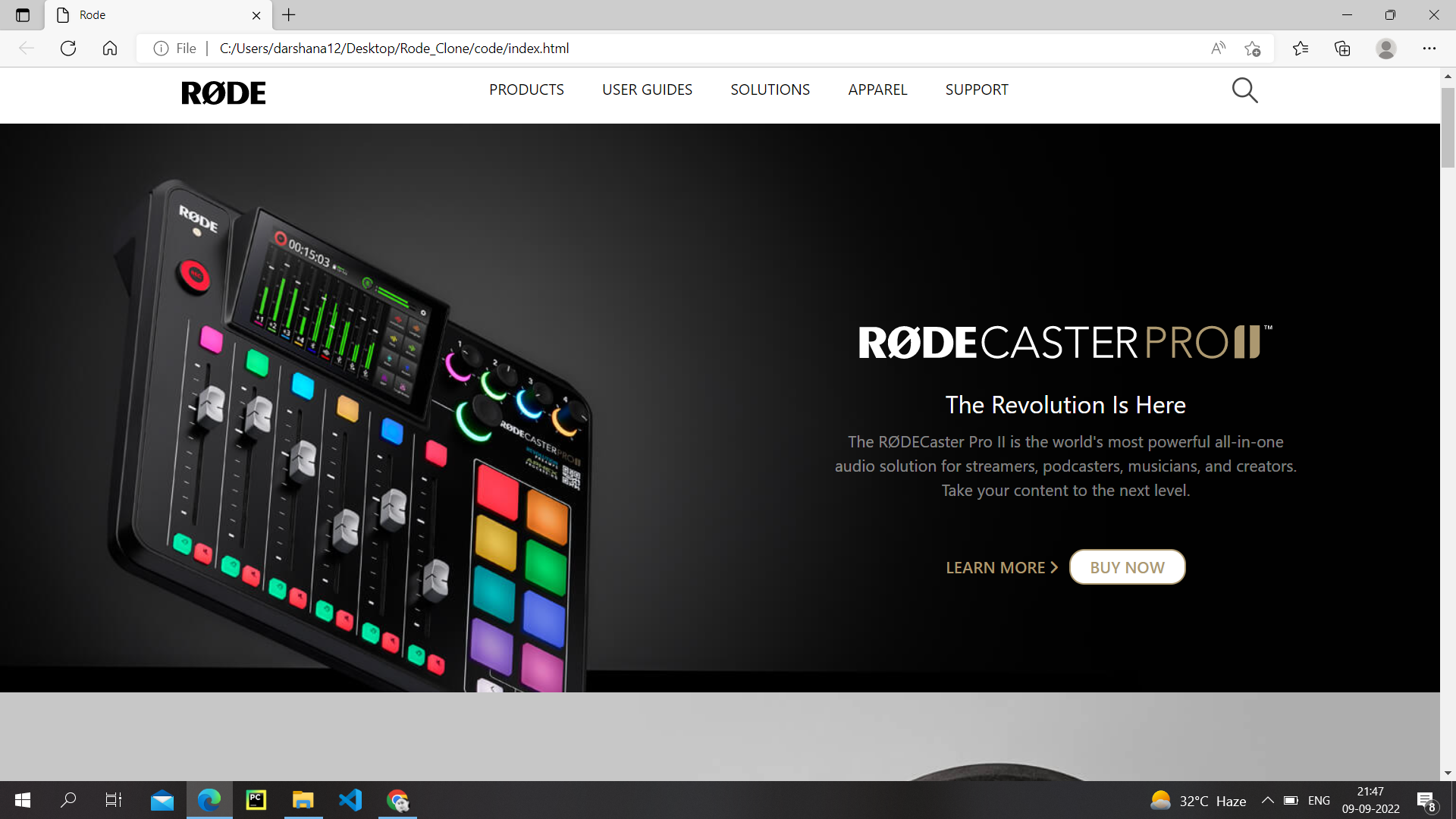Select the SOLUTIONS navigation item
1456x819 pixels.
(770, 89)
